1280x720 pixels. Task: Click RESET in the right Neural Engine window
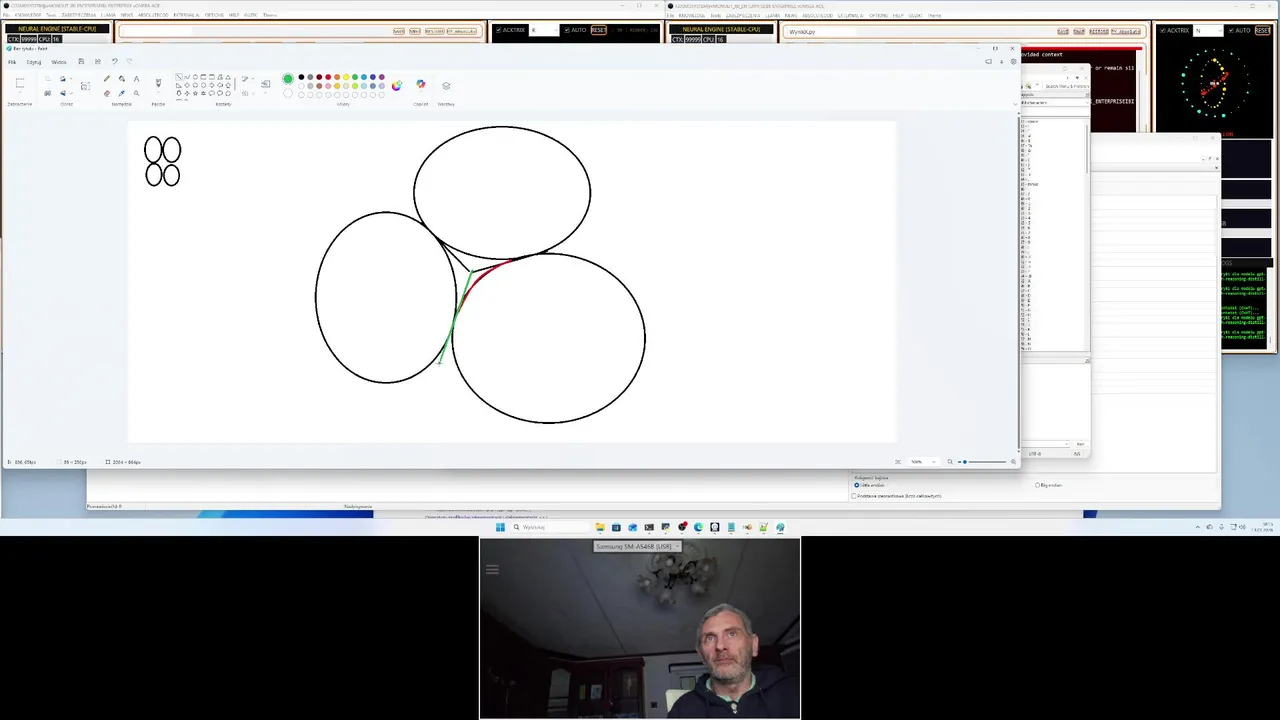[x=1262, y=30]
